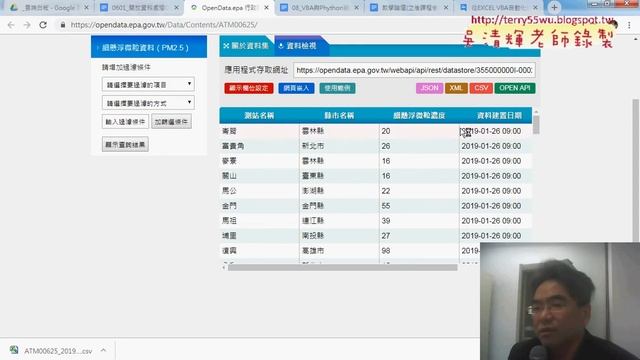This screenshot has height=360, width=640.
Task: Open the 資料檢視 tab
Action: pos(301,46)
